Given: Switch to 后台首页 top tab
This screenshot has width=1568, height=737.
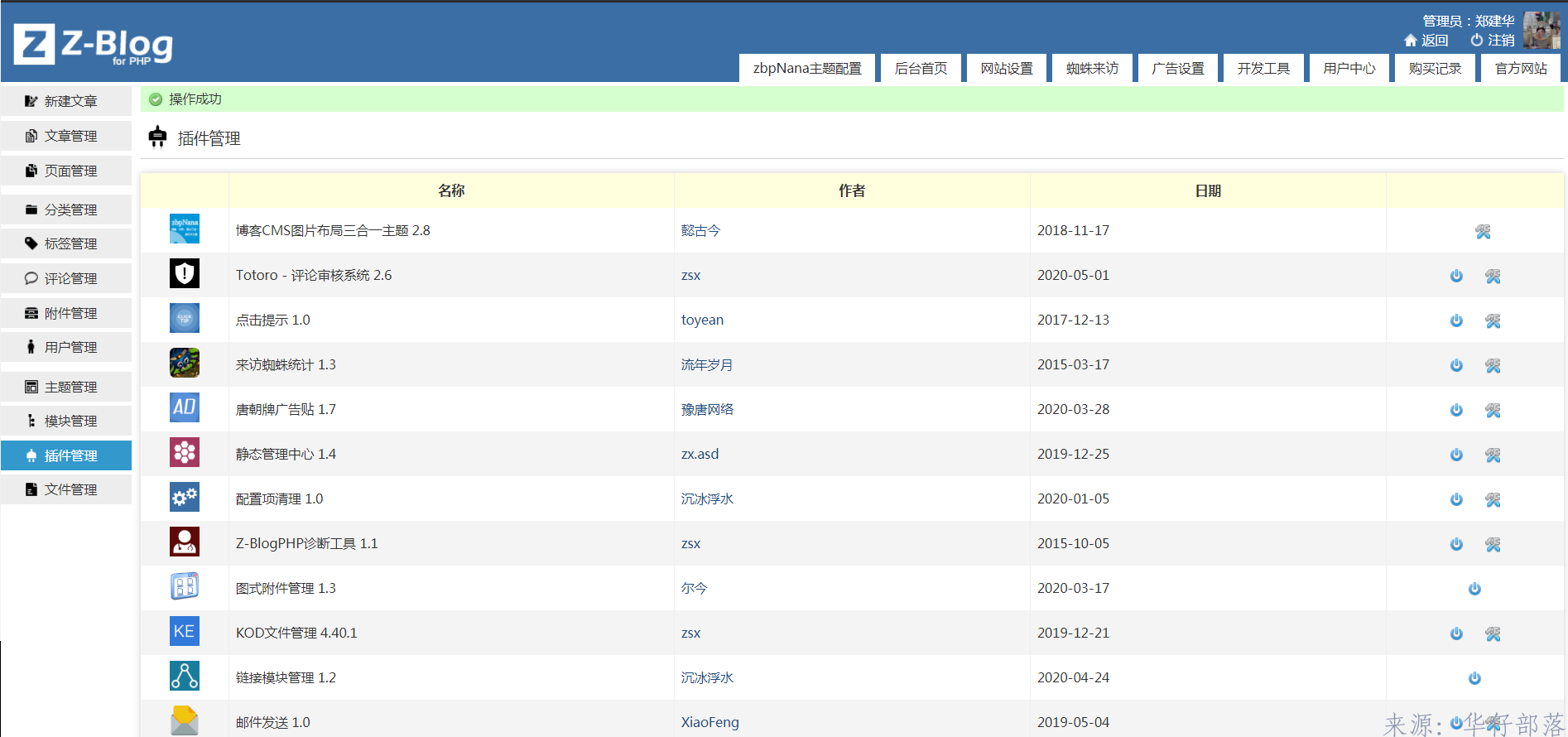Looking at the screenshot, I should tap(921, 68).
